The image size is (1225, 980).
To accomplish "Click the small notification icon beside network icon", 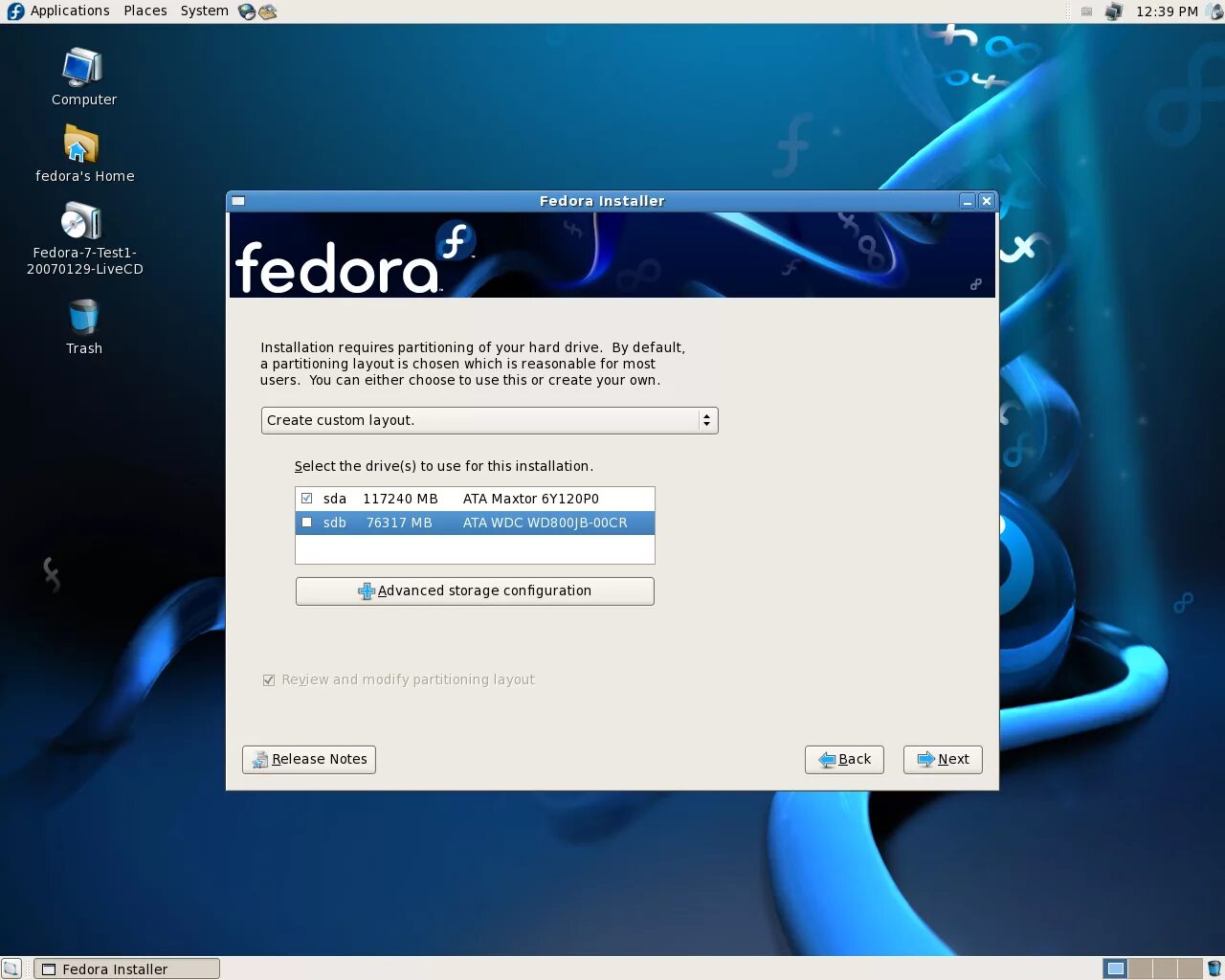I will tap(1087, 11).
